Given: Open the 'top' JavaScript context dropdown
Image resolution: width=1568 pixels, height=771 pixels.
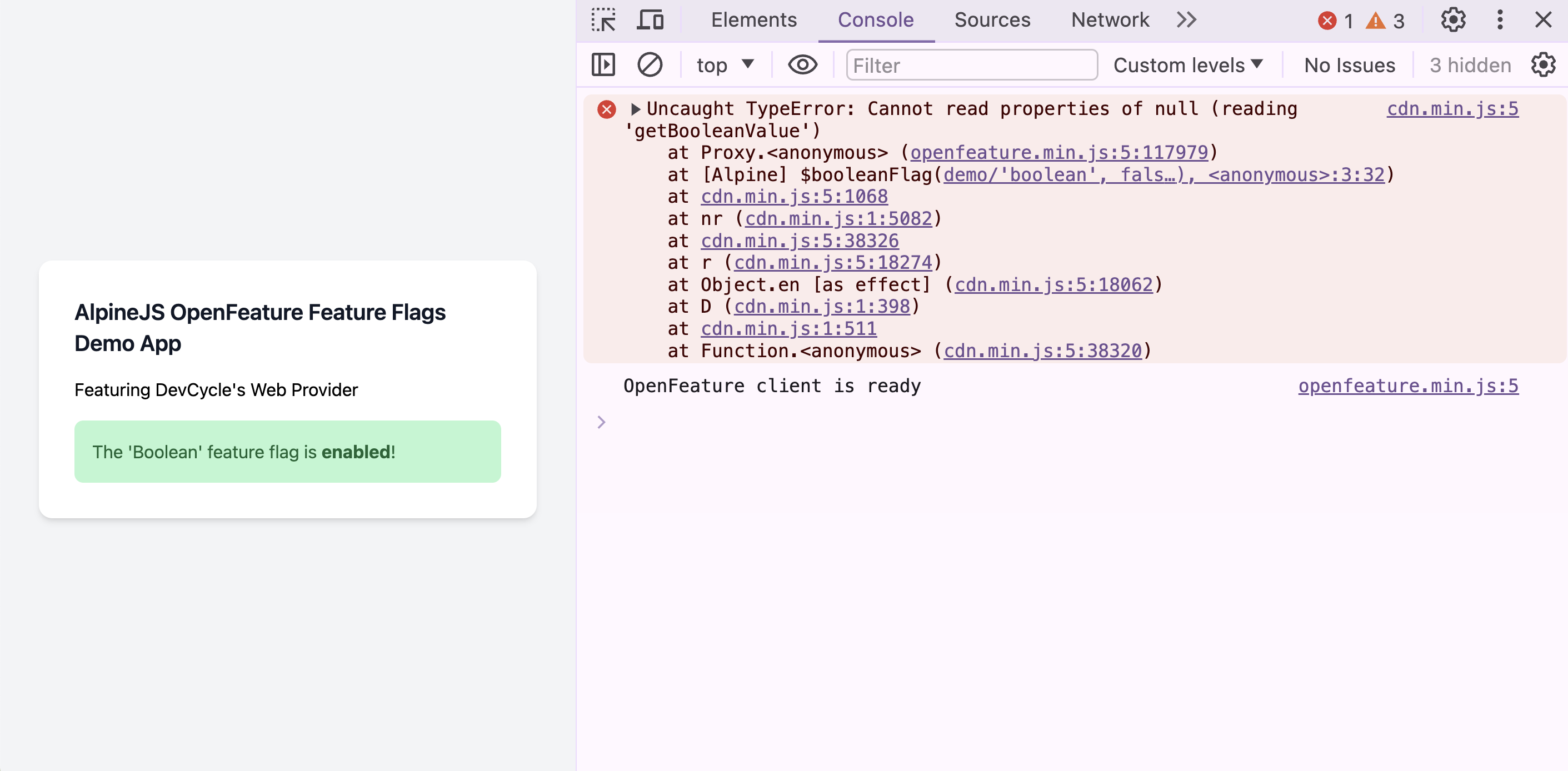Looking at the screenshot, I should pos(725,64).
